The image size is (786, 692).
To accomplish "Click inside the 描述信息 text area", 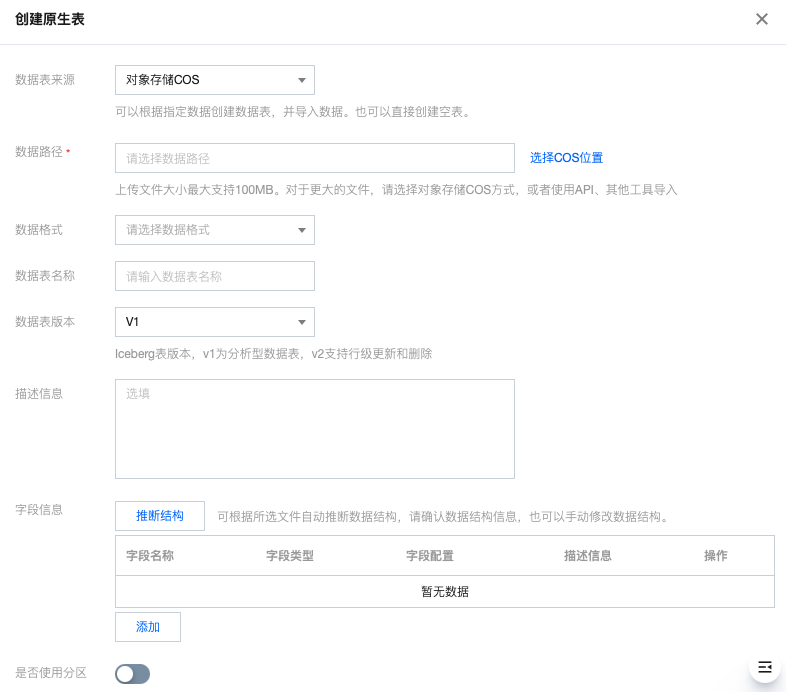I will coord(315,429).
